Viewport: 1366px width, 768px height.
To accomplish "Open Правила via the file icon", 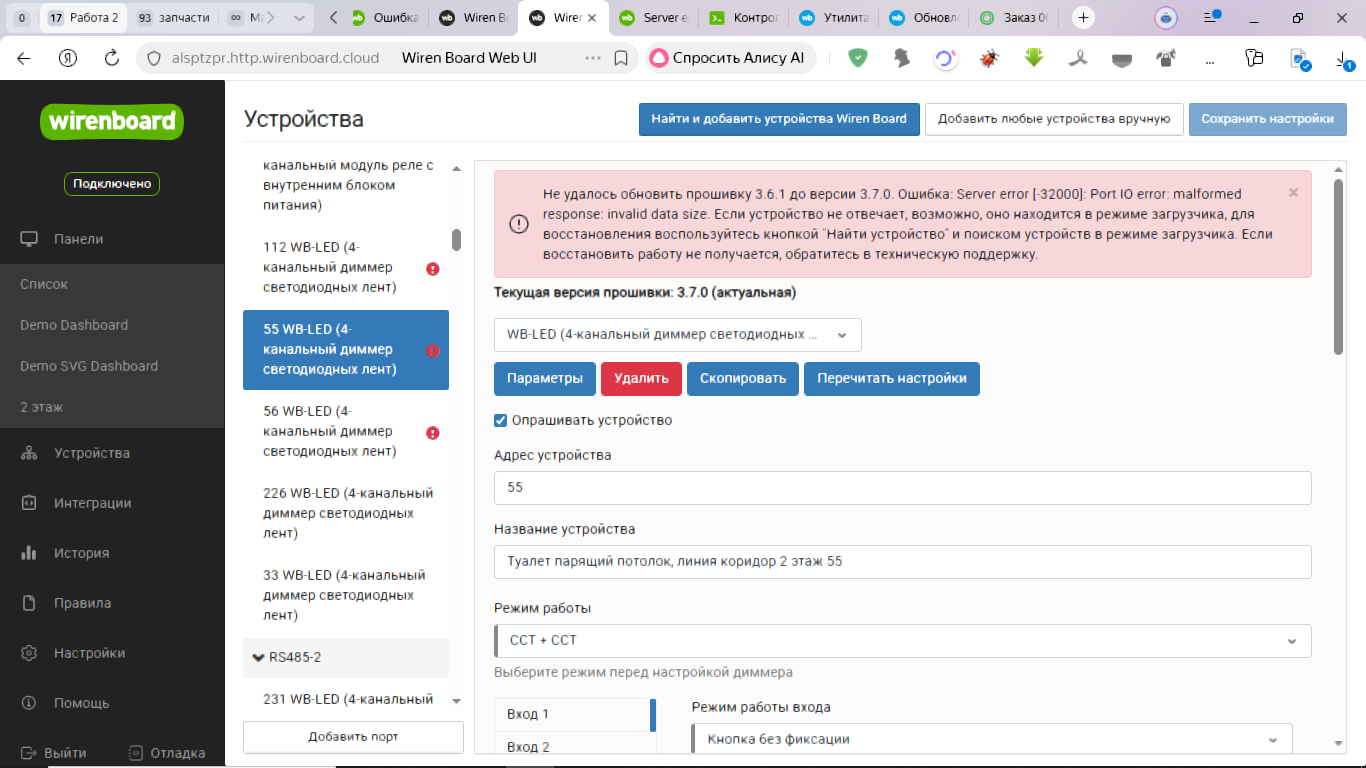I will pos(29,603).
